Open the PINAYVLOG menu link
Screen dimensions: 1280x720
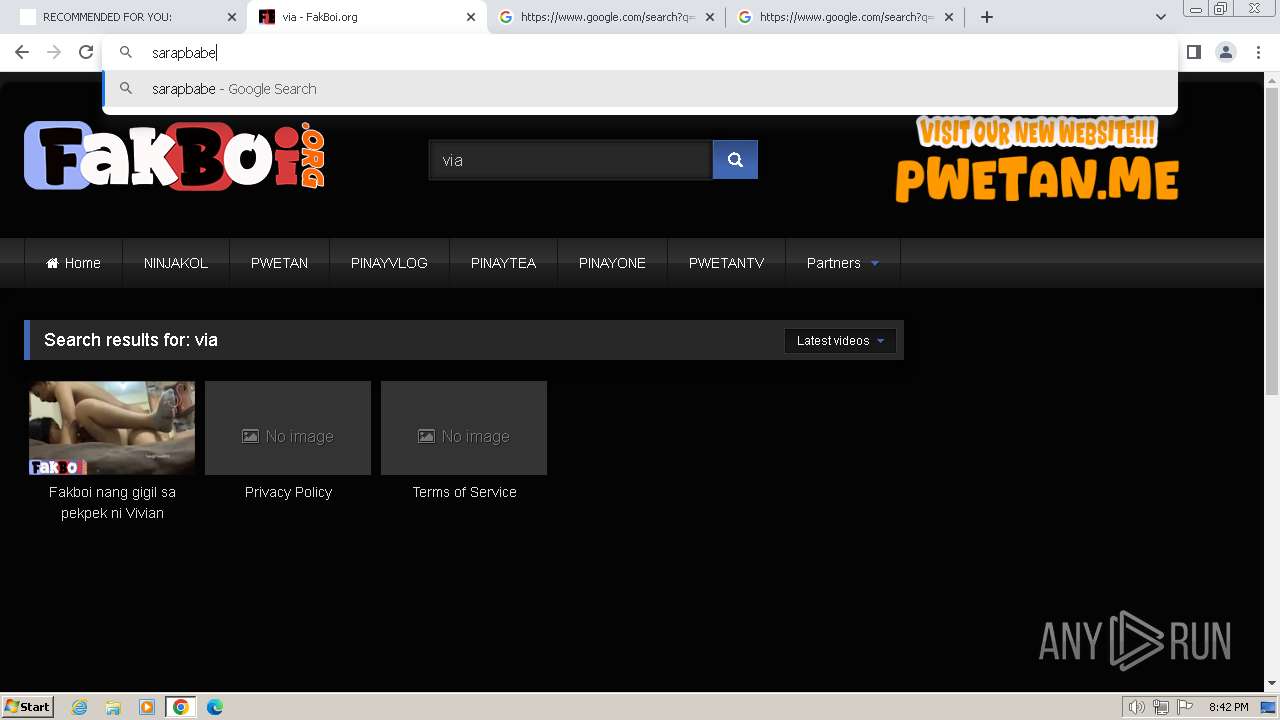click(389, 263)
